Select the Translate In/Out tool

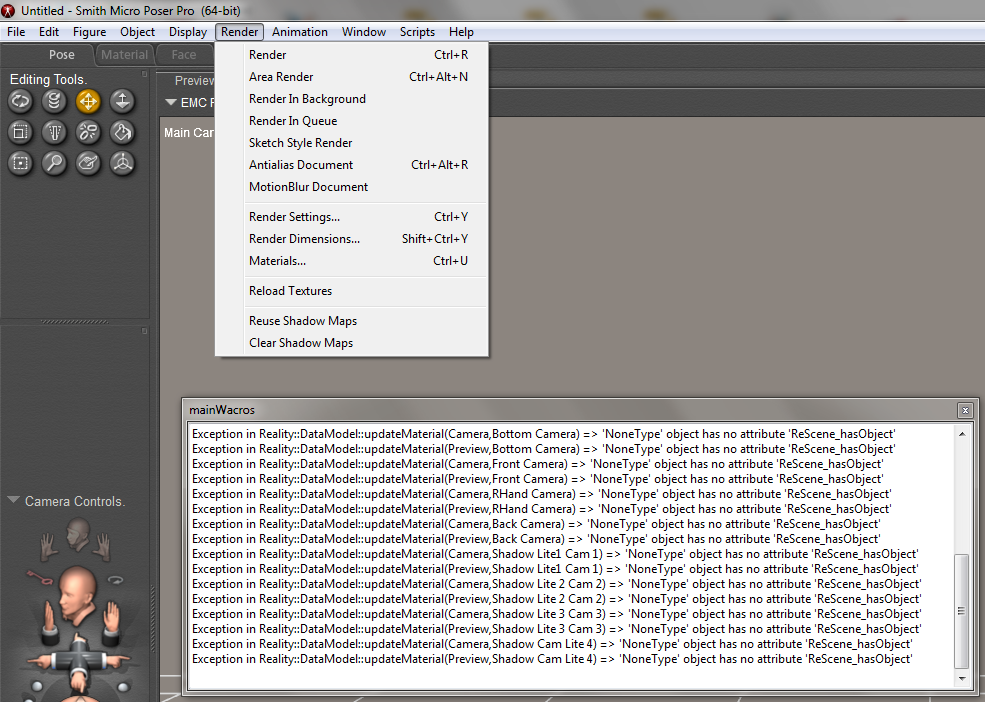[122, 101]
